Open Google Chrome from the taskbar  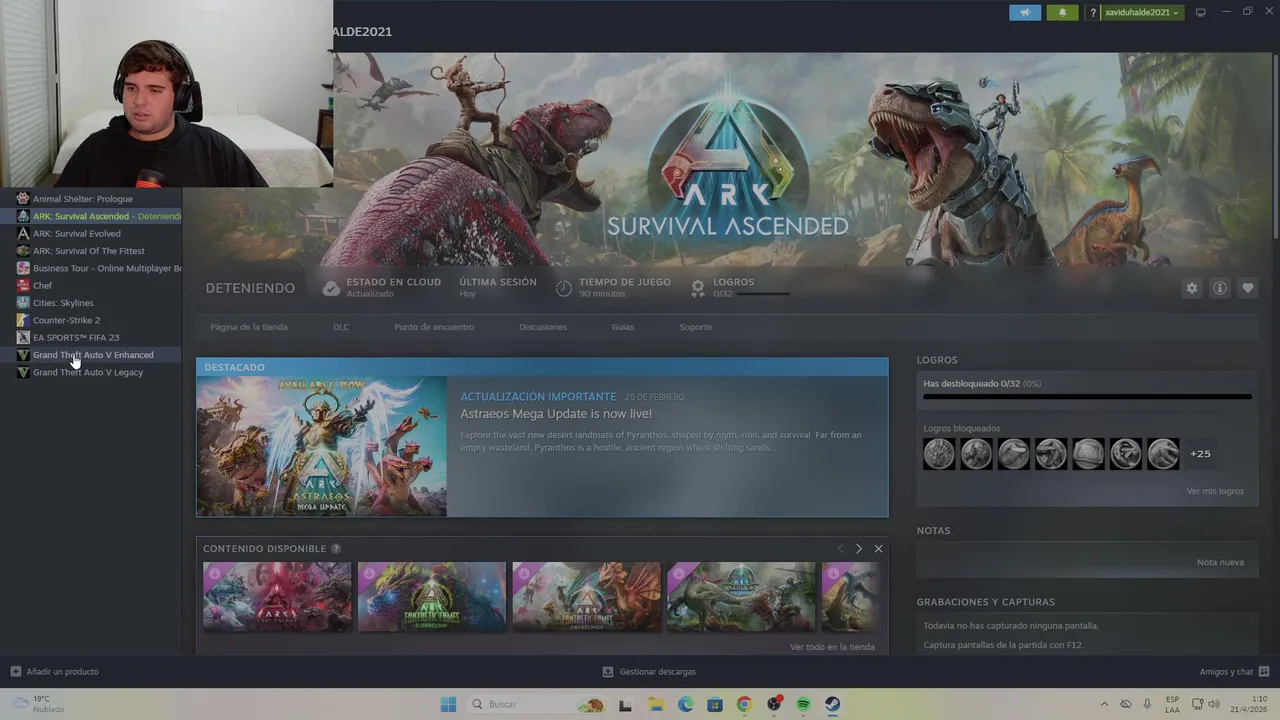(743, 704)
